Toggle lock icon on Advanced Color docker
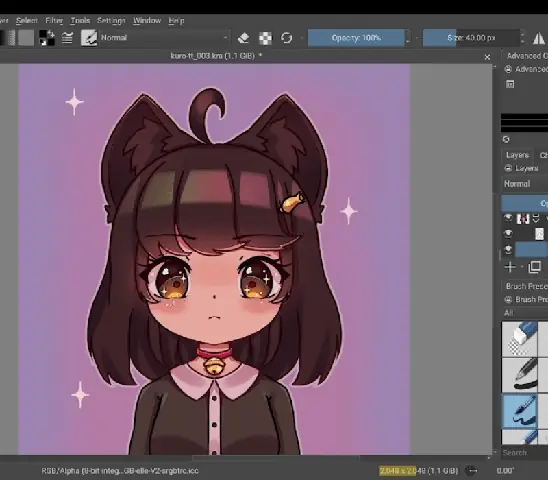This screenshot has width=548, height=480. (x=508, y=69)
